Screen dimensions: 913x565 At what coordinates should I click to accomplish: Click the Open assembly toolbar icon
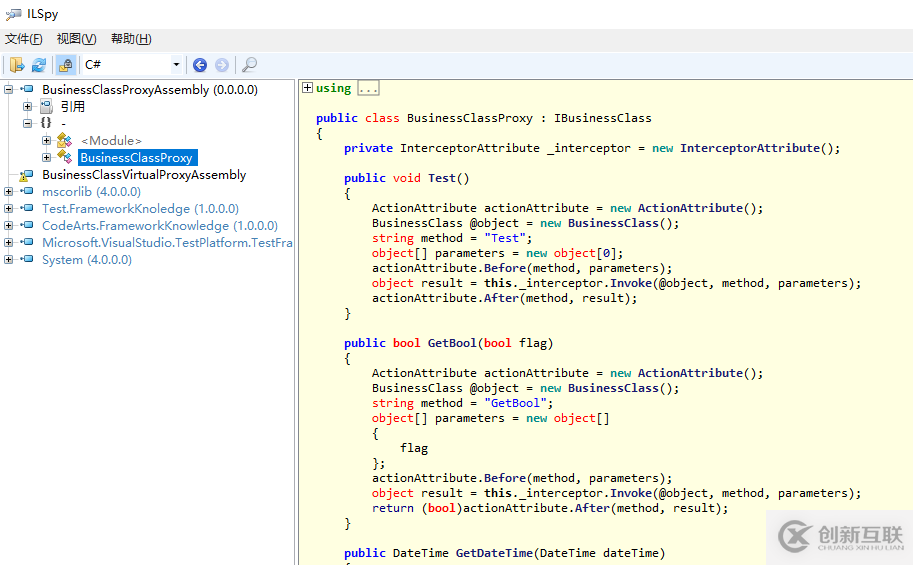tap(17, 65)
